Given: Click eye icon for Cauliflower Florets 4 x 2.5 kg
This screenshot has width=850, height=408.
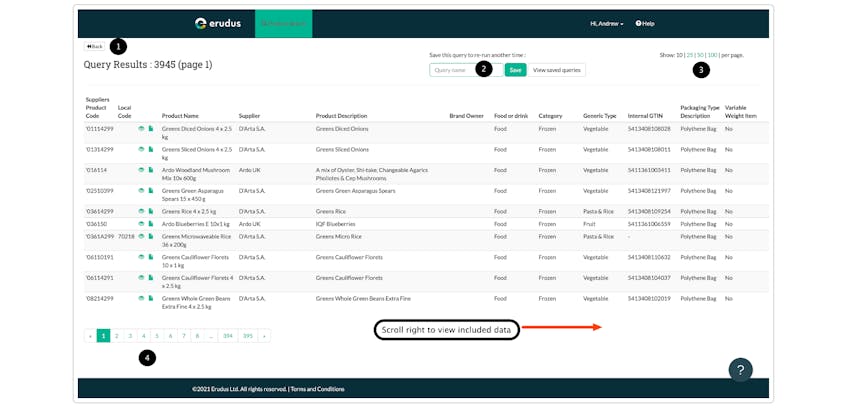Looking at the screenshot, I should 141,277.
